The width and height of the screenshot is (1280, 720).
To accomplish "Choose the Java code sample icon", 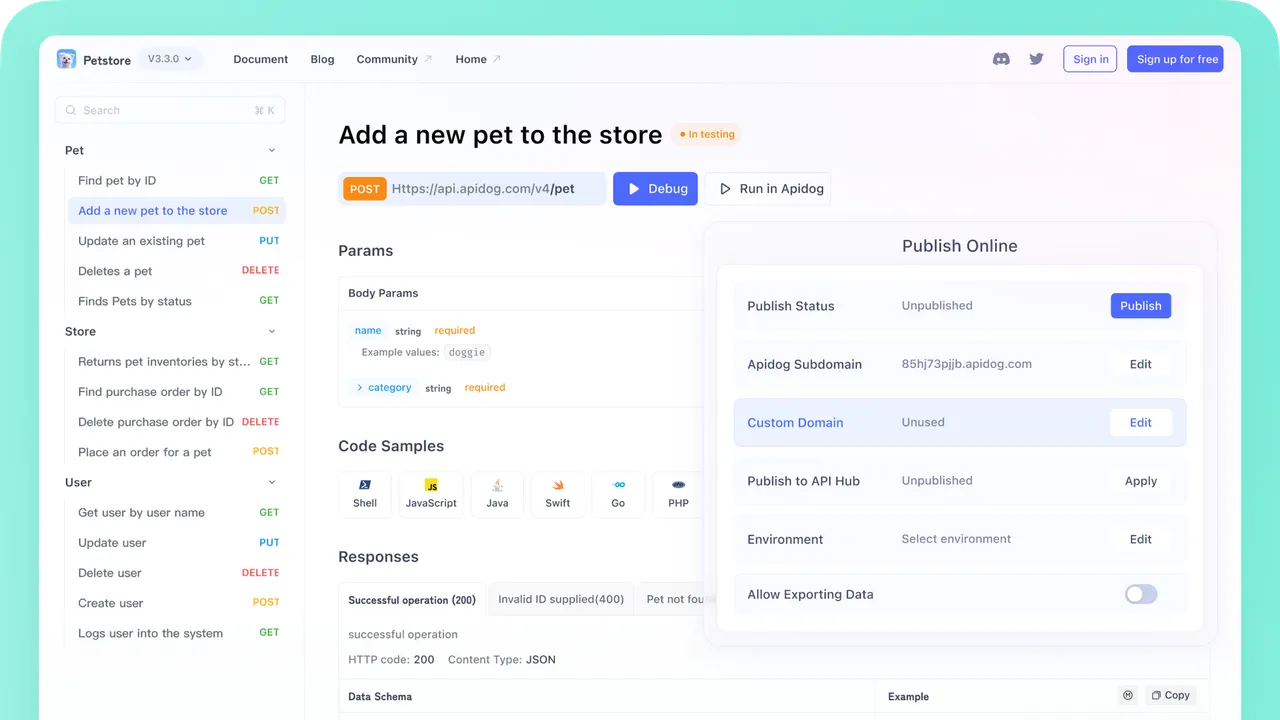I will [497, 485].
